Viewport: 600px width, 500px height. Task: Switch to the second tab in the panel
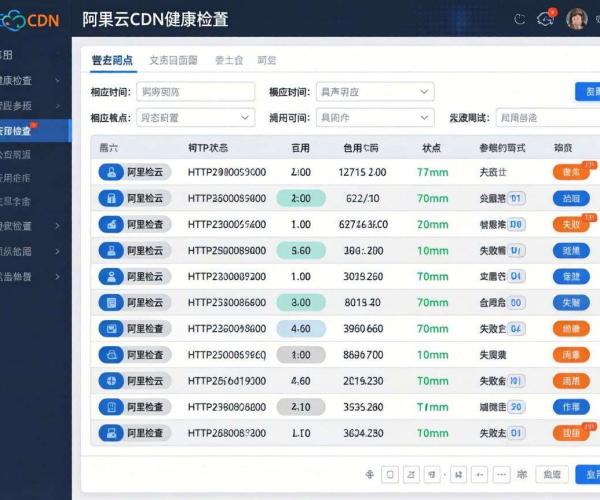(173, 60)
